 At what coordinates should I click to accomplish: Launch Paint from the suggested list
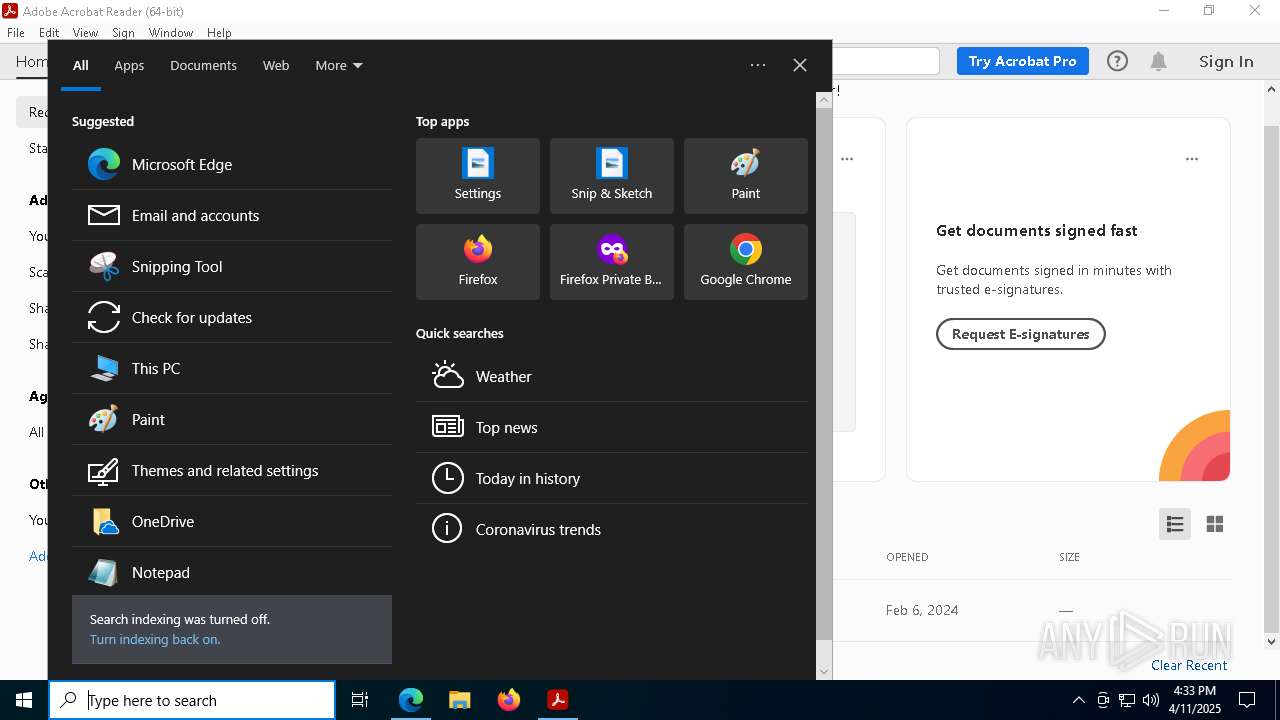tap(232, 419)
